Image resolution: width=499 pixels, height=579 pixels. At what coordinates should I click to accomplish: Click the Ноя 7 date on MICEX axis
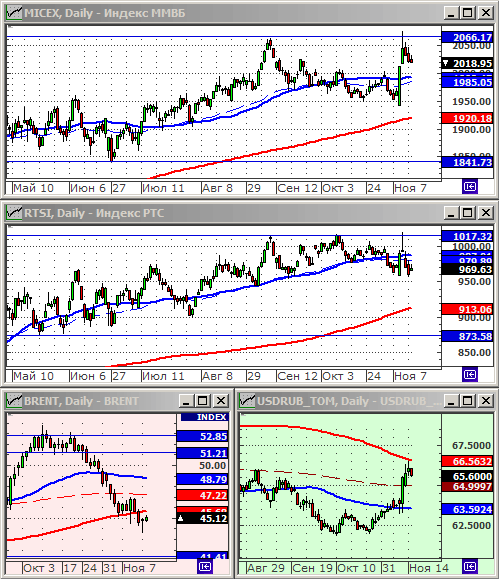tap(410, 188)
